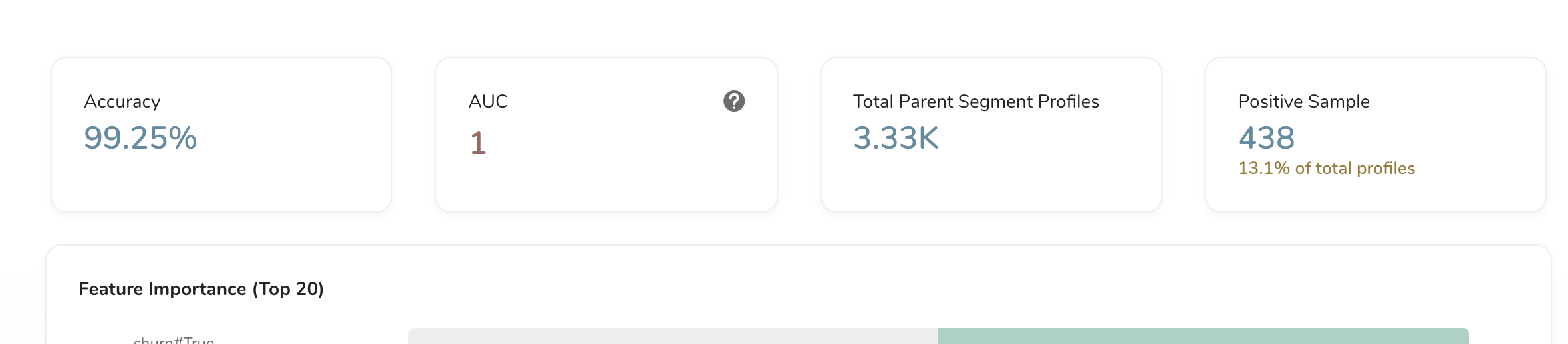Viewport: 1568px width, 344px height.
Task: Click blank area right of Feature Importance heading
Action: point(864,289)
